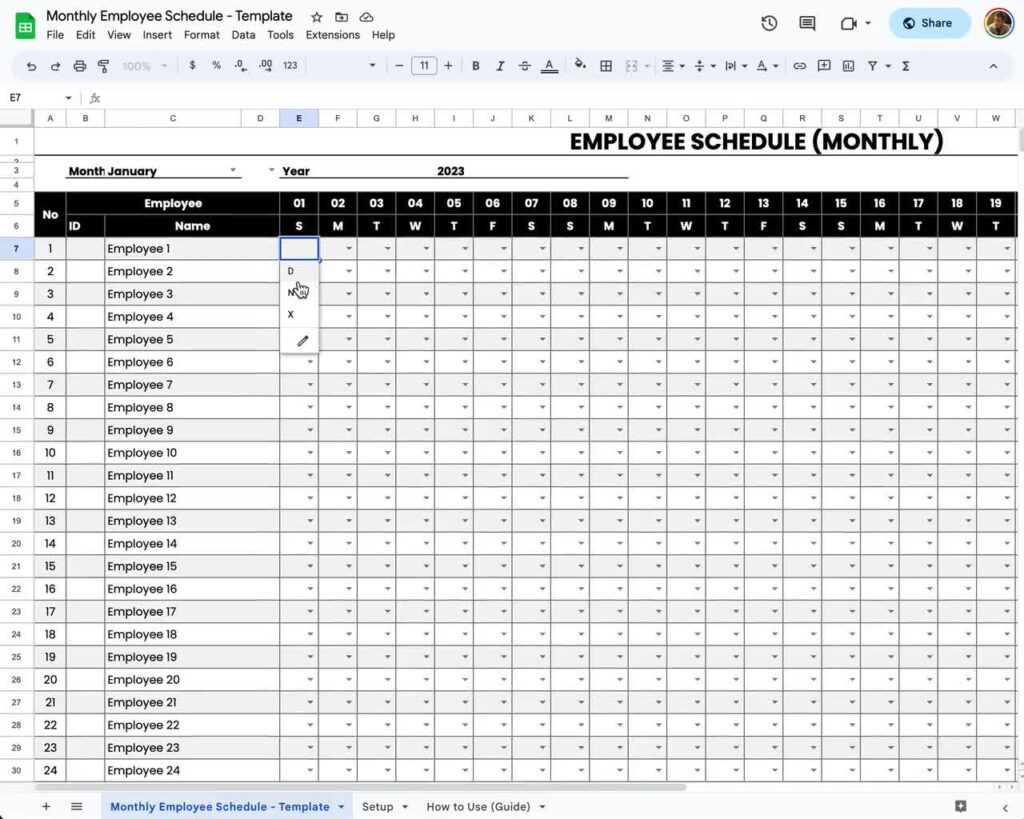The width and height of the screenshot is (1024, 819).
Task: Insert a link via the toolbar icon
Action: pyautogui.click(x=798, y=66)
